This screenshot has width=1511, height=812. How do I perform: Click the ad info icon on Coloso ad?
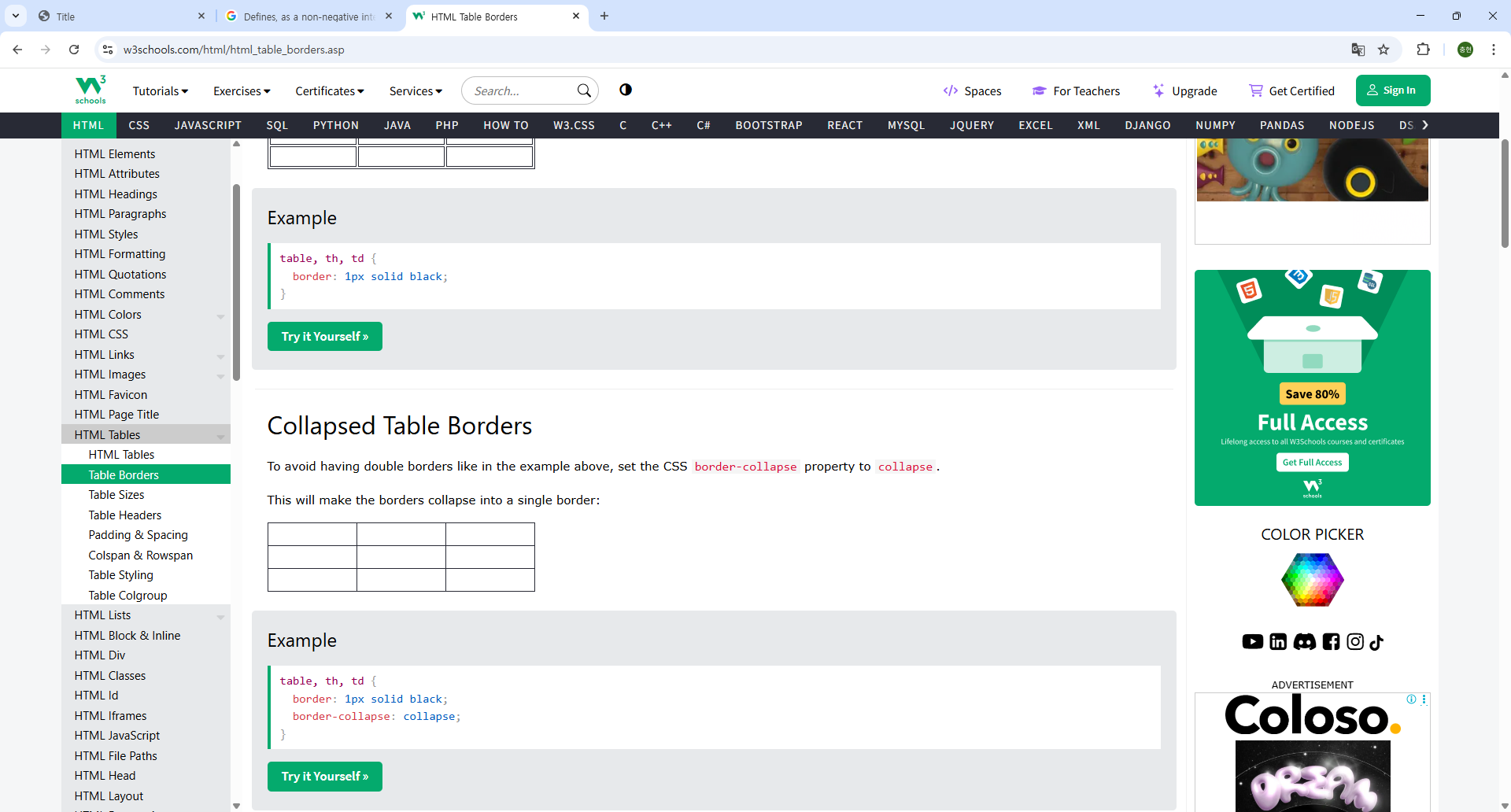(x=1411, y=699)
